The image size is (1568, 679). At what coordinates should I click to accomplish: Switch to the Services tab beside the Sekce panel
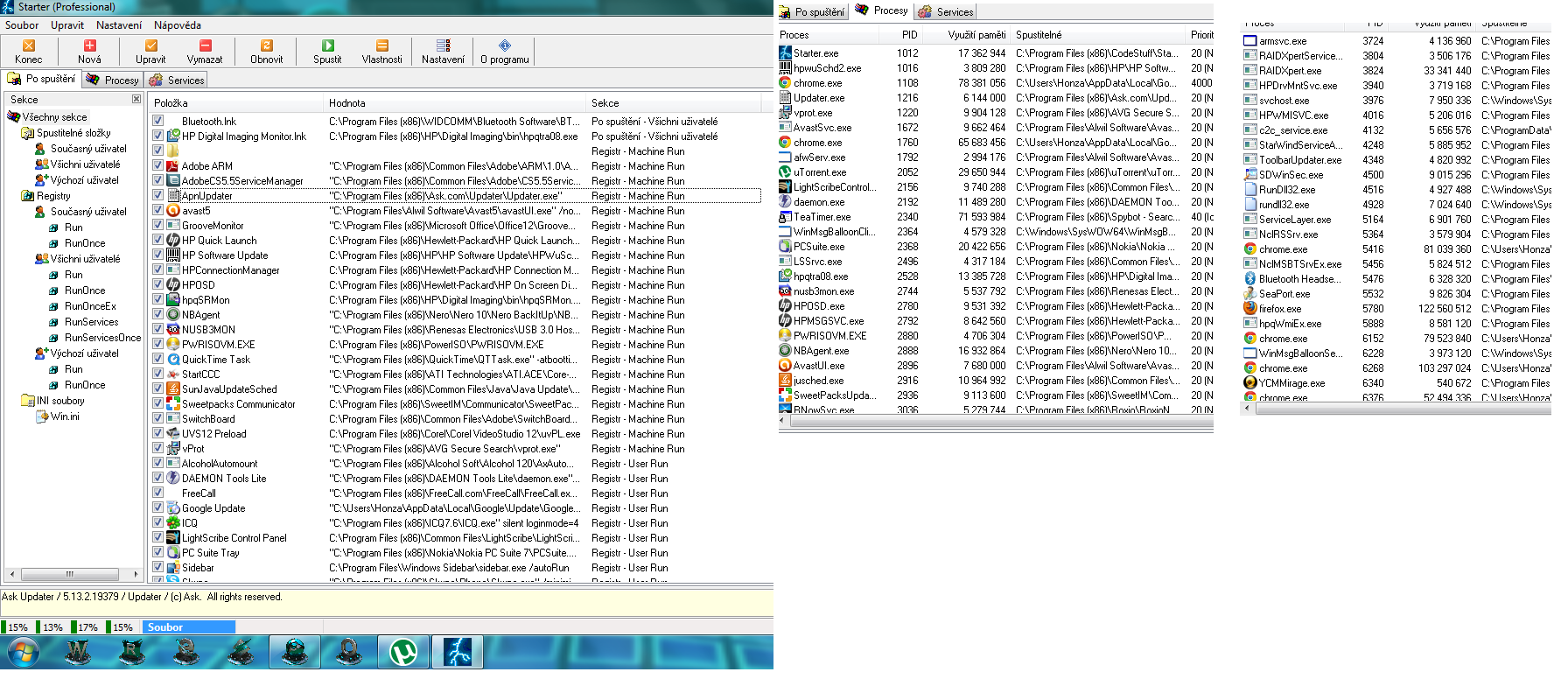[x=177, y=80]
